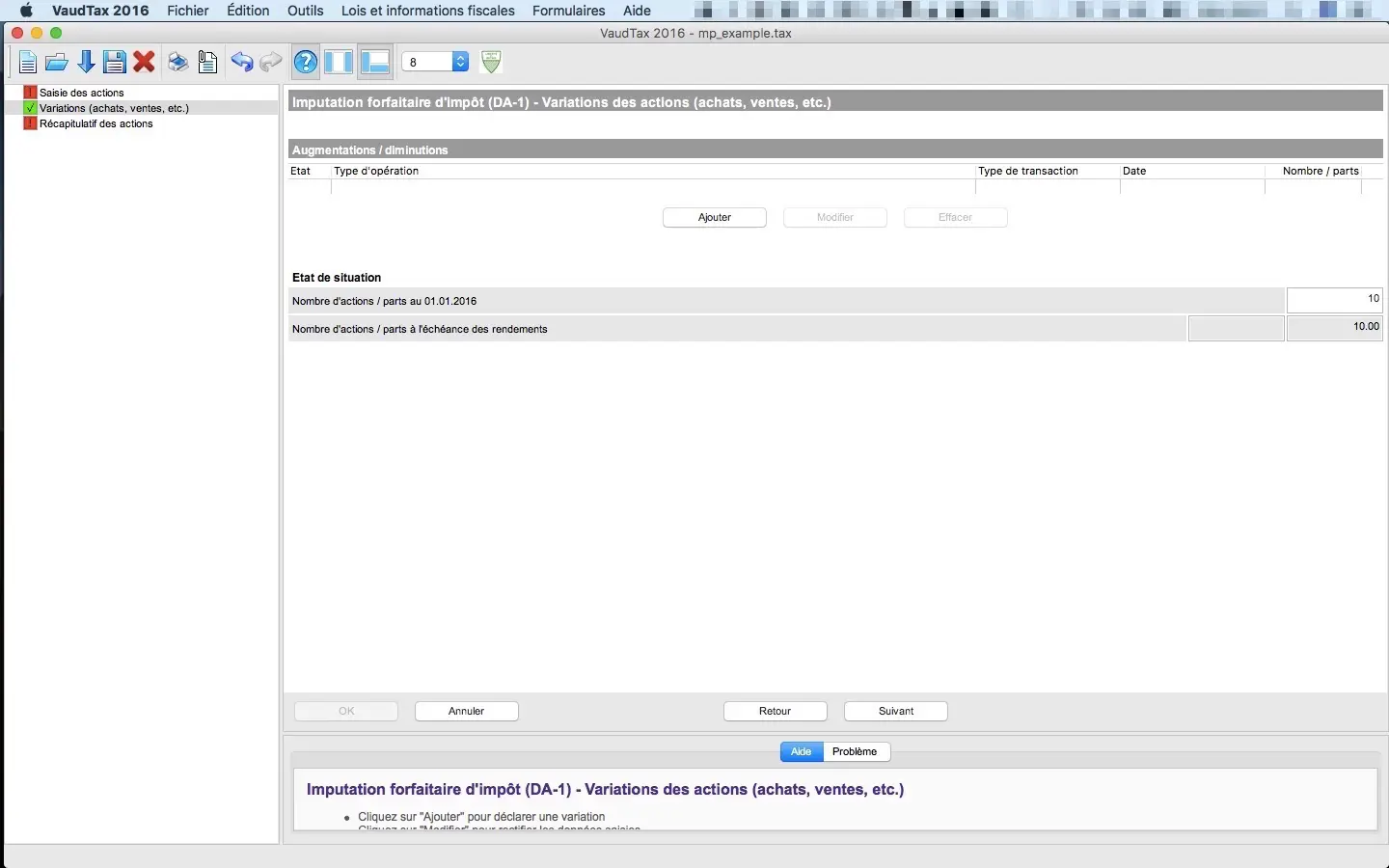Click the Etat de situation heading
The height and width of the screenshot is (868, 1389).
pos(337,278)
